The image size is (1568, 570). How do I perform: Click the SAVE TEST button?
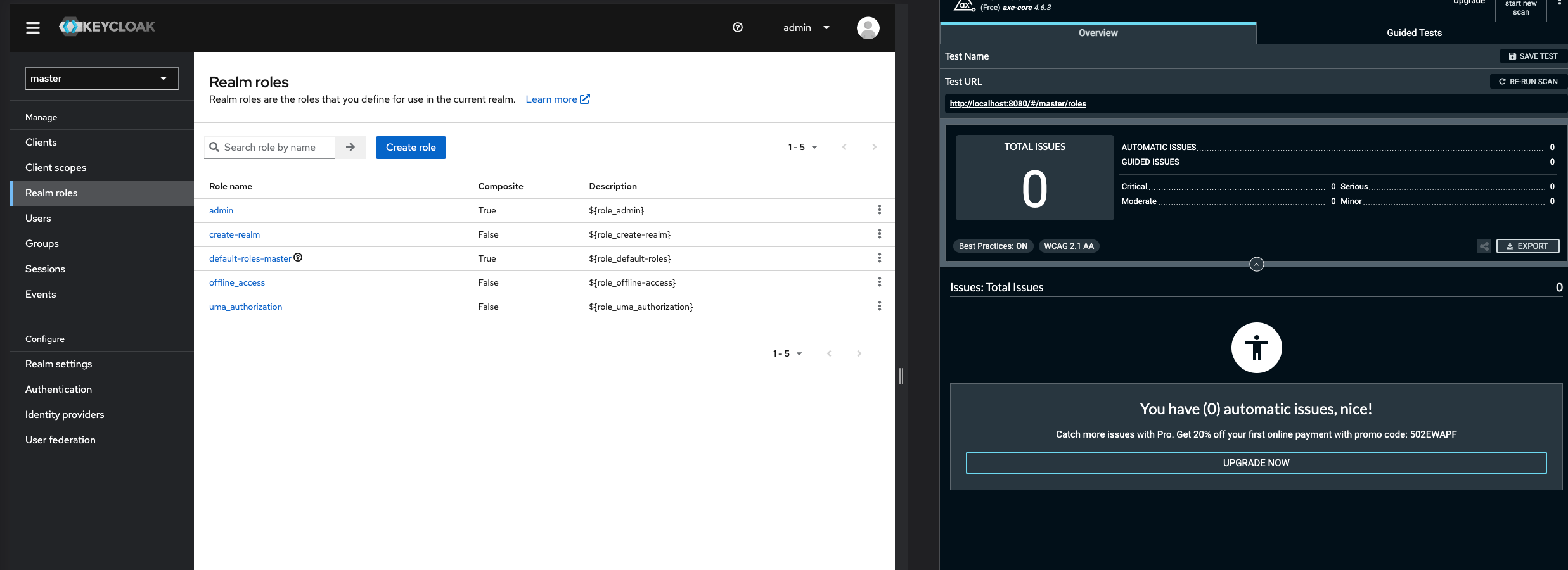[1533, 56]
